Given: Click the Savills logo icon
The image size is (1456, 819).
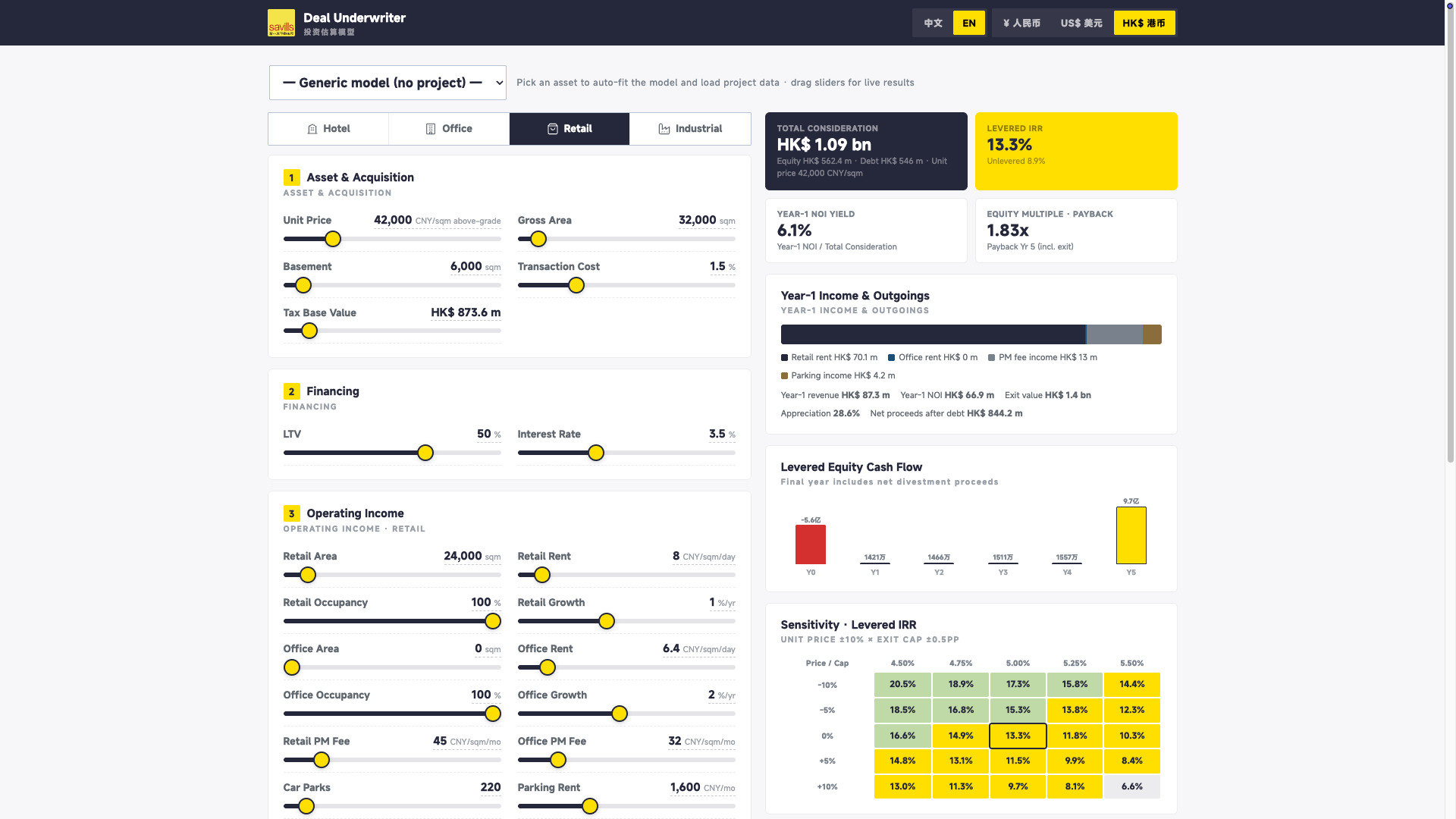Looking at the screenshot, I should point(281,23).
